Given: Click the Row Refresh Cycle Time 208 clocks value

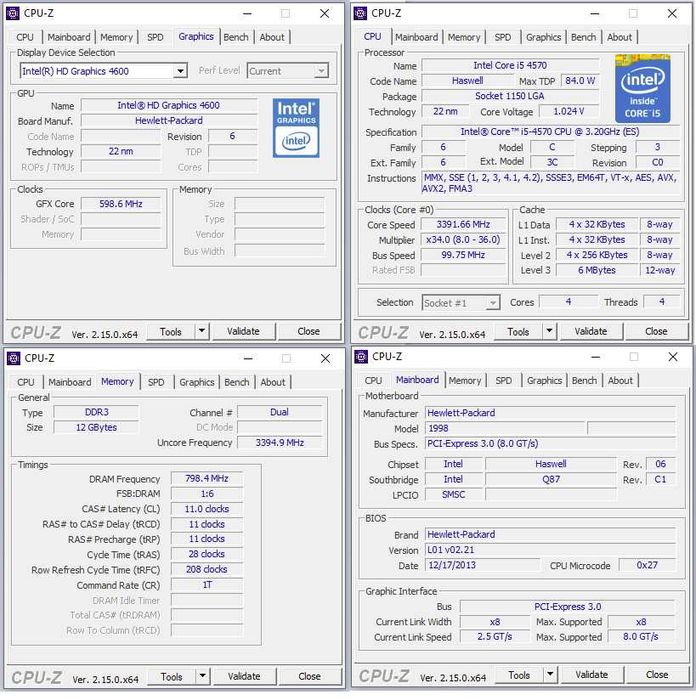Looking at the screenshot, I should [x=207, y=569].
